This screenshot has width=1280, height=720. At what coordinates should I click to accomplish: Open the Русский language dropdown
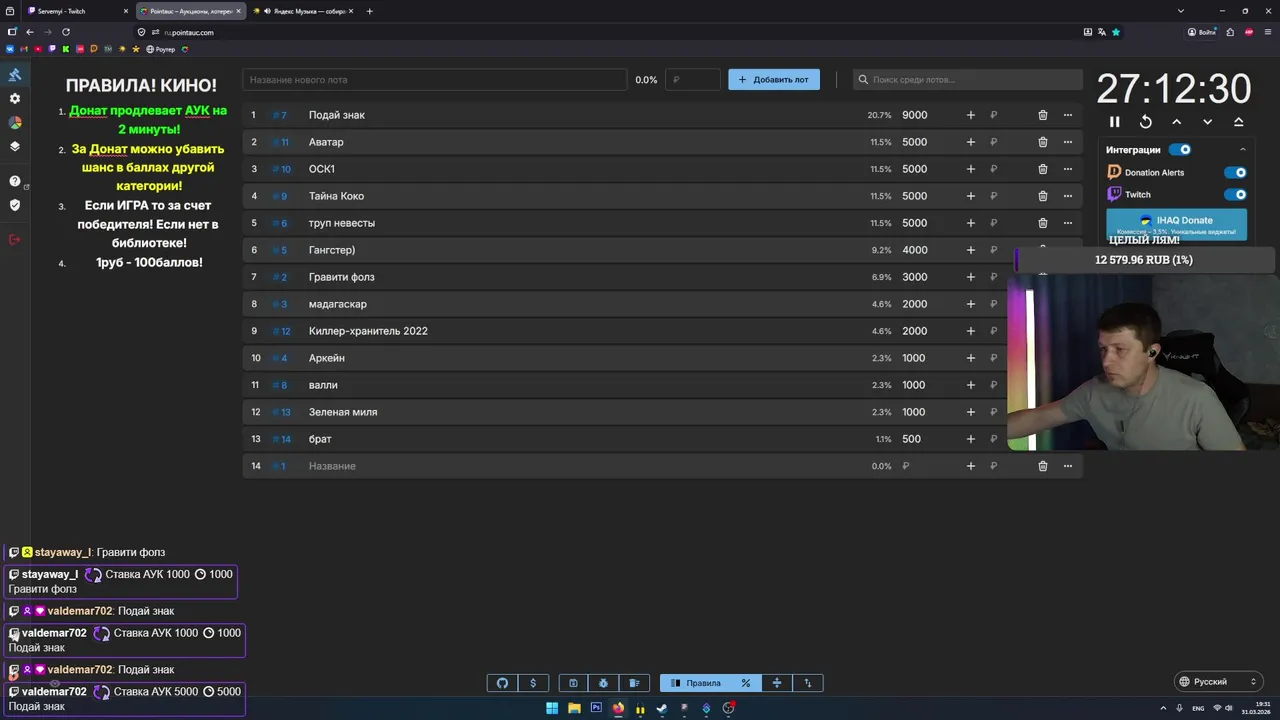[x=1218, y=682]
